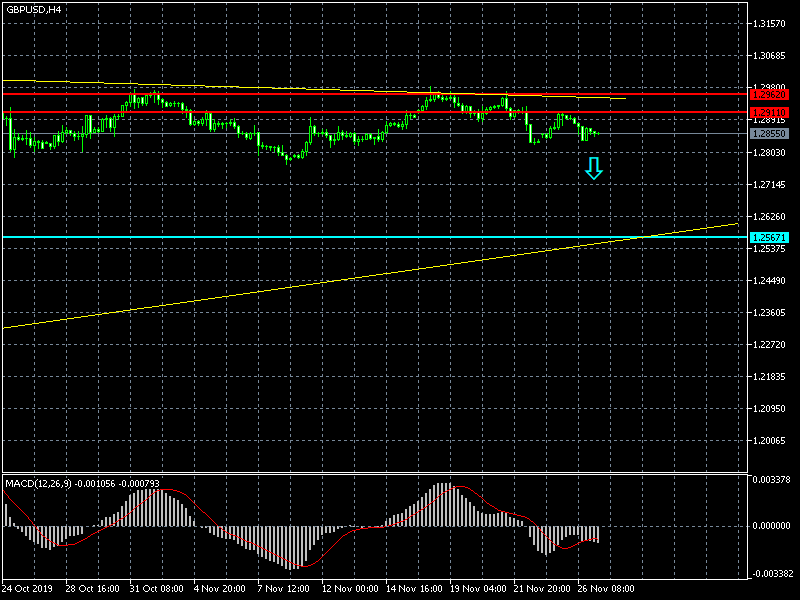Click the MACD 0.003378 scale value
This screenshot has width=800, height=600.
(x=773, y=480)
